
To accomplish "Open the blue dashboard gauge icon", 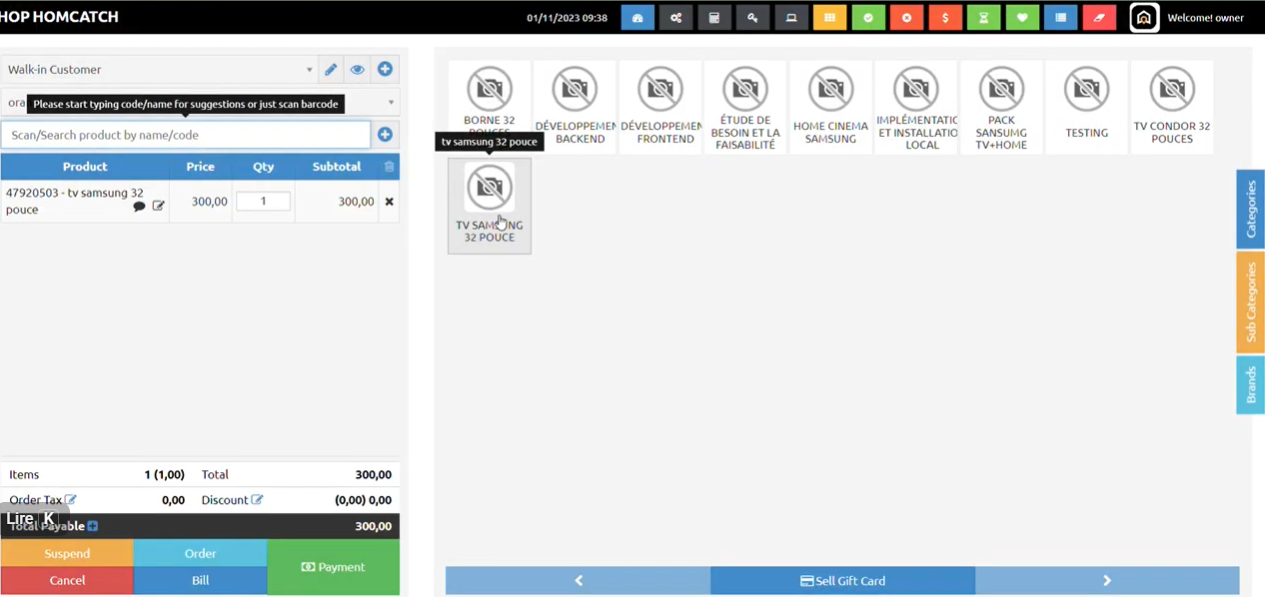I will (637, 18).
